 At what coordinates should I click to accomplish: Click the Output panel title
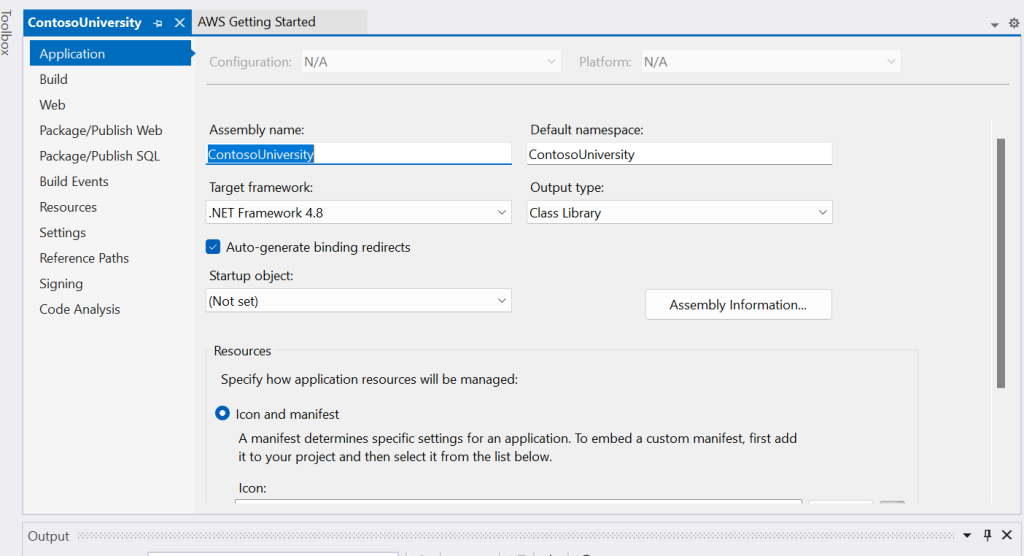[x=48, y=536]
